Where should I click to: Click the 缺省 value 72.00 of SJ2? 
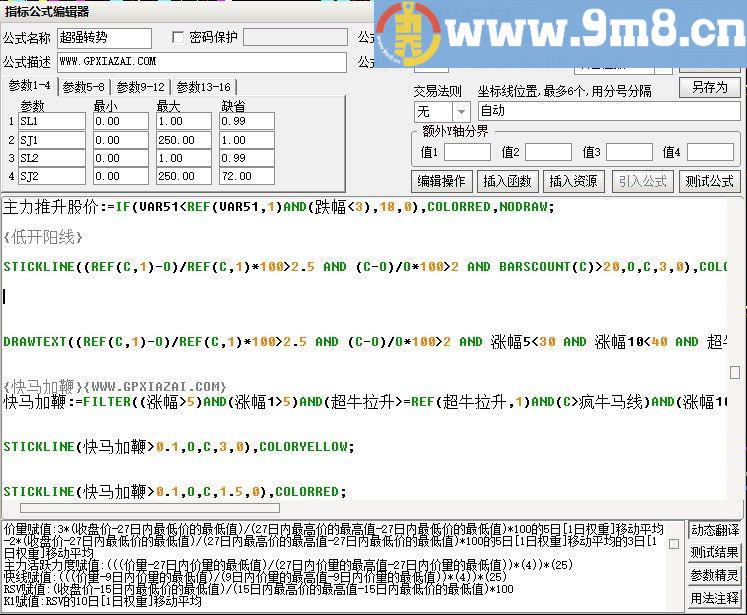(247, 176)
